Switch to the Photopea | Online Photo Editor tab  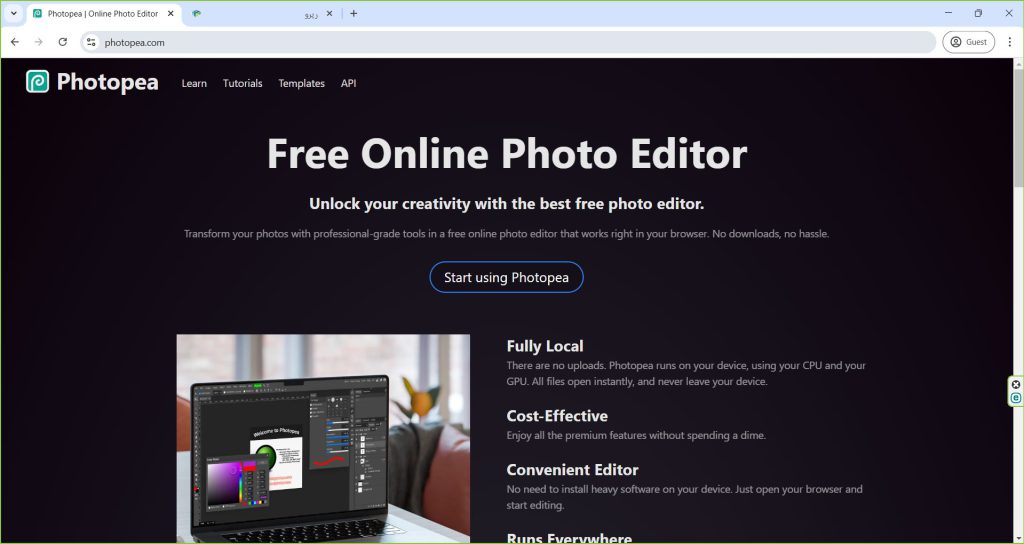(104, 13)
